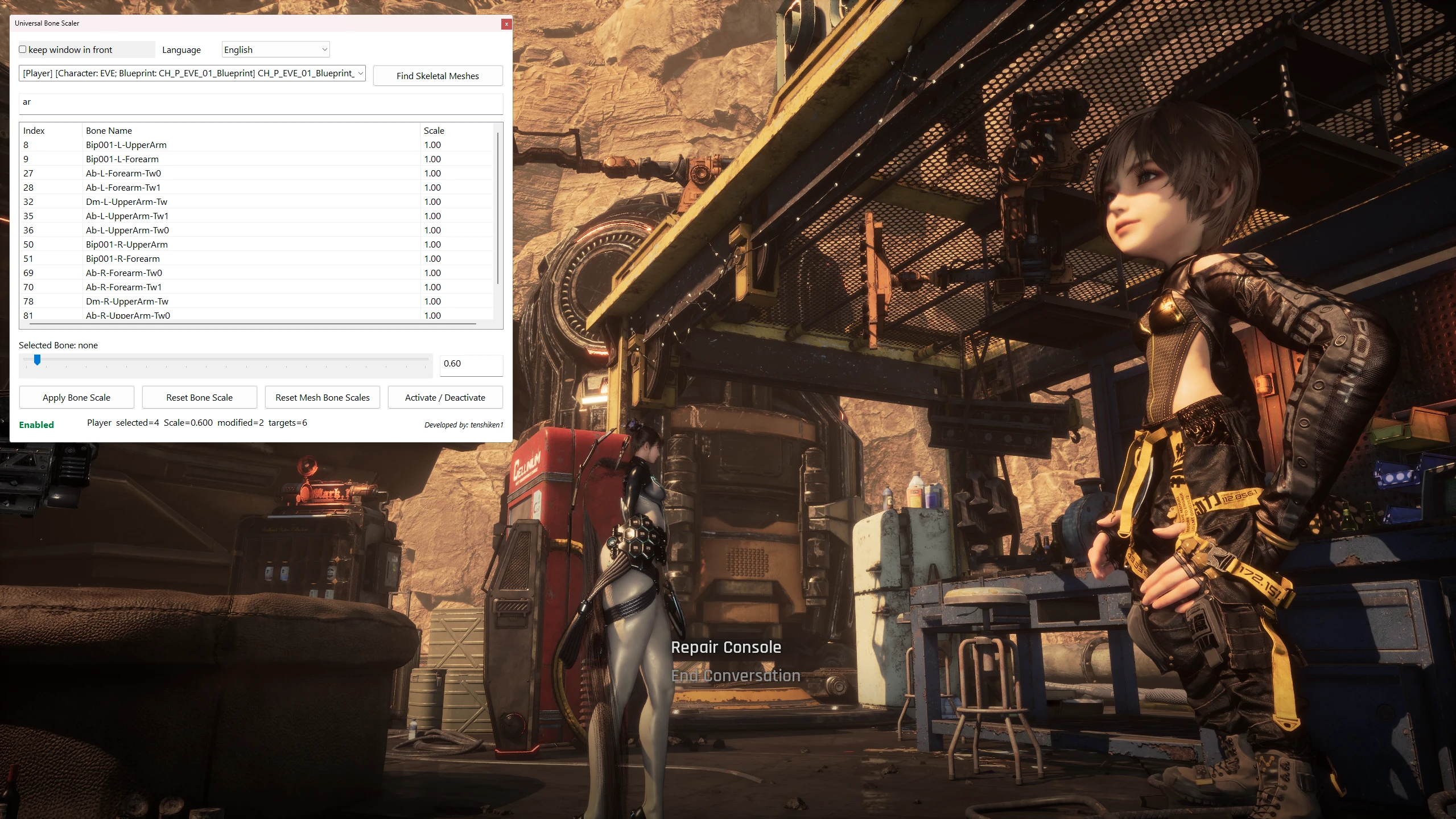Click the Index column header
Image resolution: width=1456 pixels, height=819 pixels.
tap(51, 130)
